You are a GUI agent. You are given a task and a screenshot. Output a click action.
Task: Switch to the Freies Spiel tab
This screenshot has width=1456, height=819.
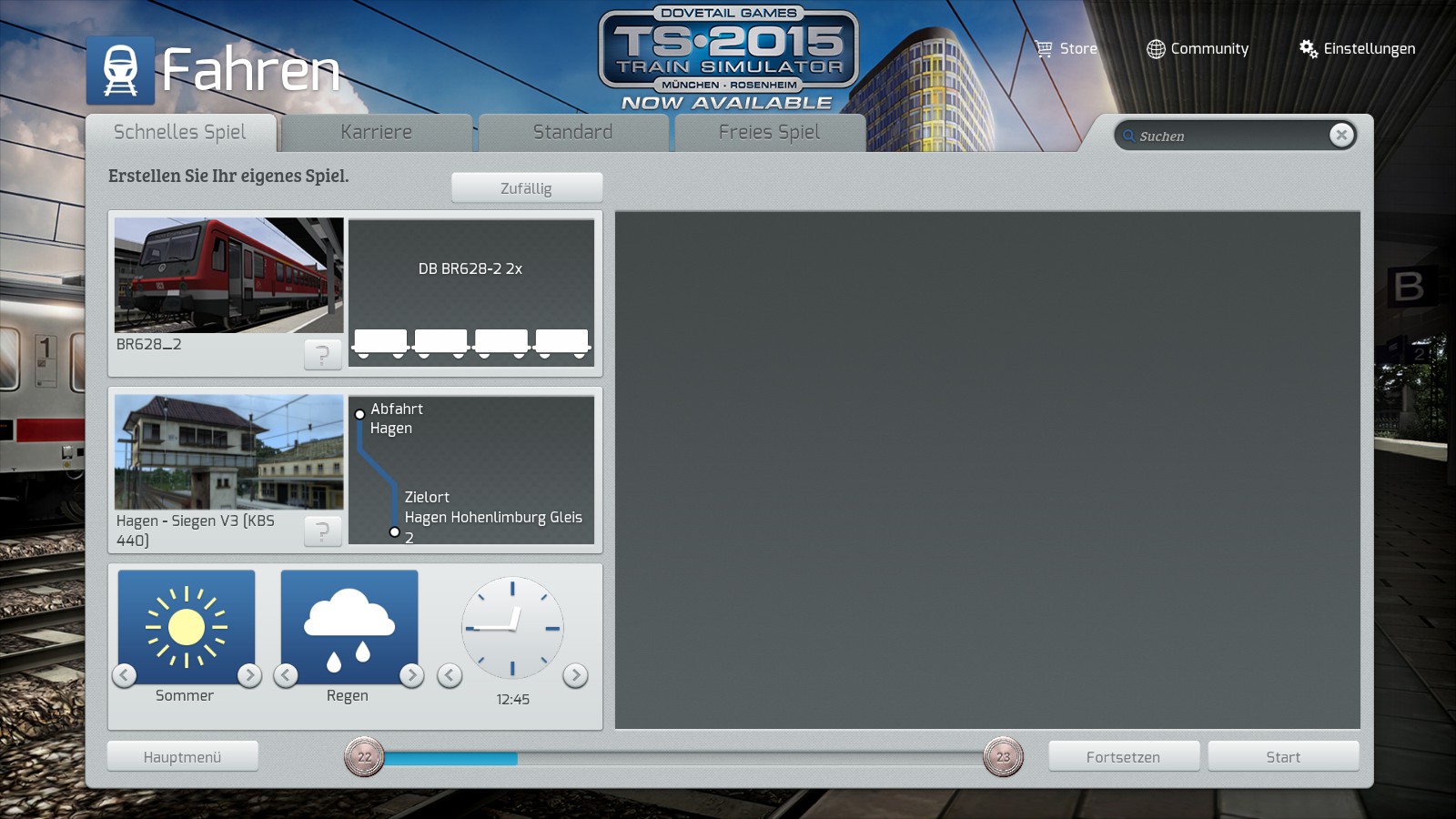(x=769, y=133)
